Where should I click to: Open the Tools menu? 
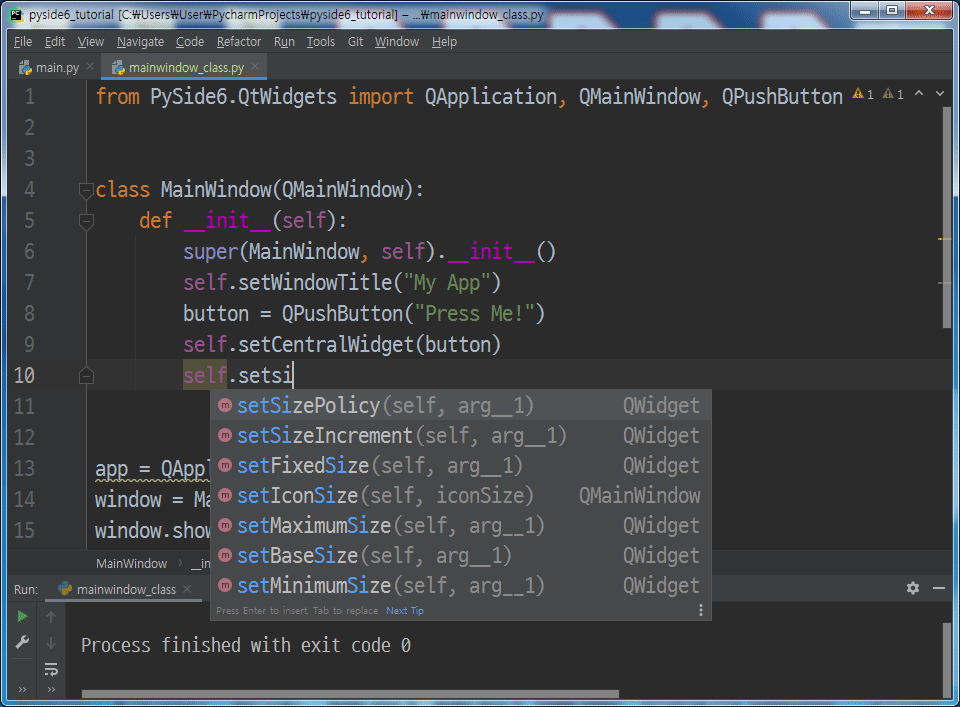coord(321,42)
